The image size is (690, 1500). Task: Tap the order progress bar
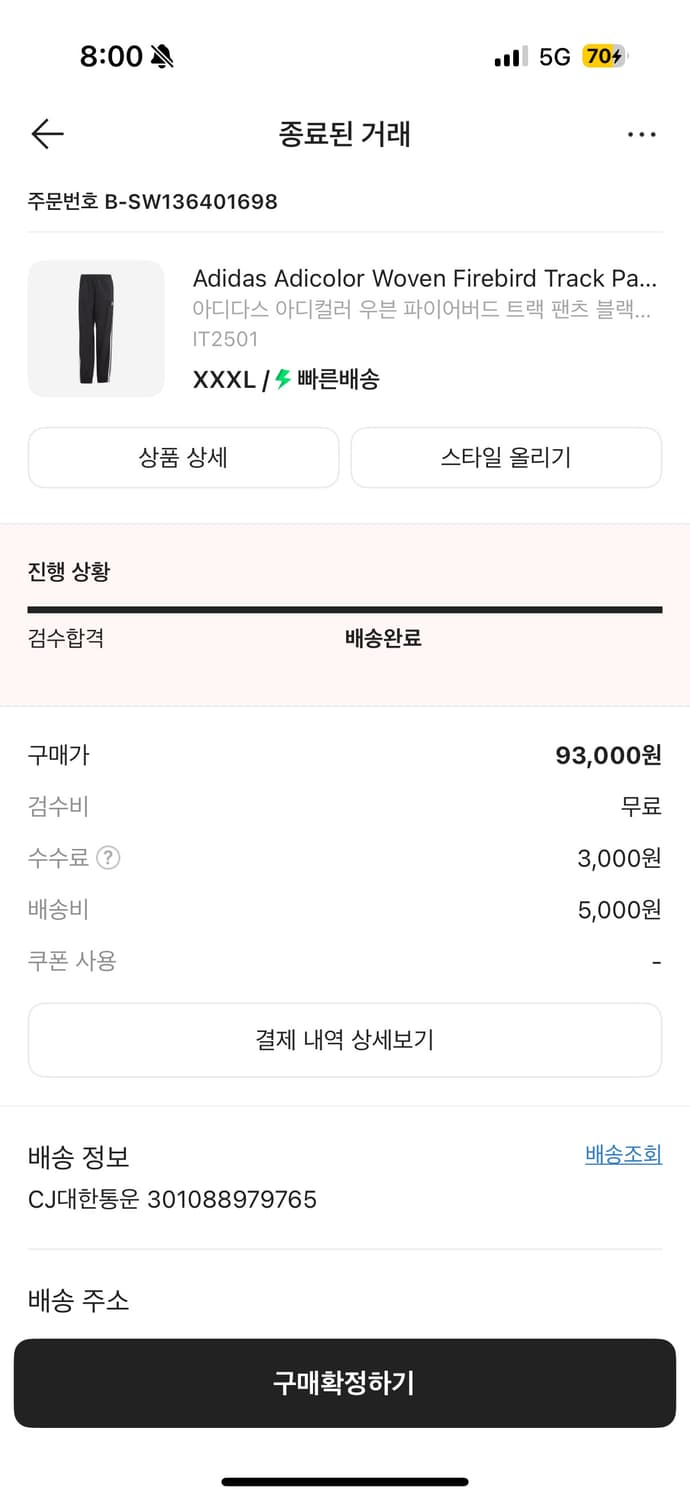pos(345,608)
